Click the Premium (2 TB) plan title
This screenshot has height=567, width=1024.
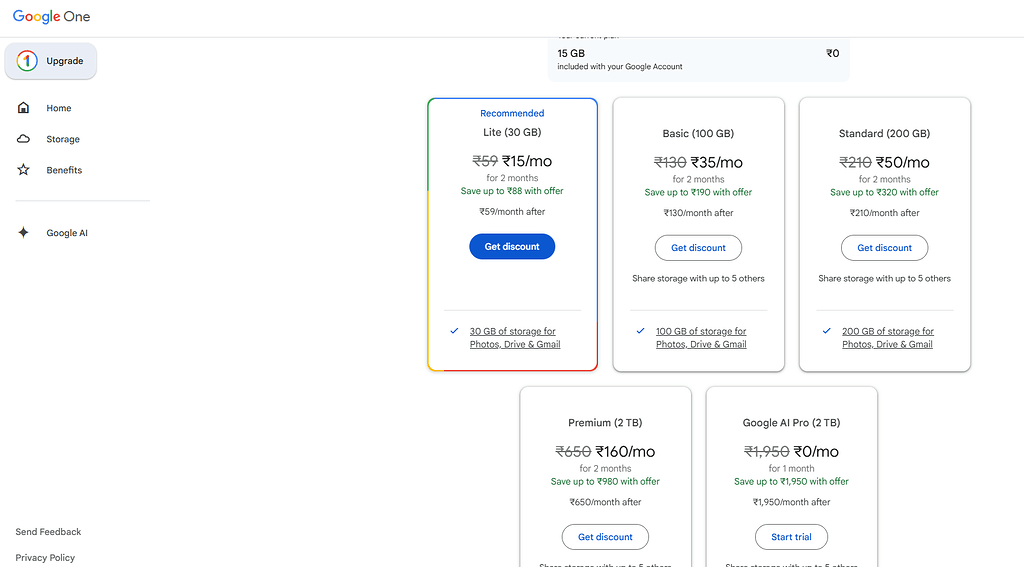pyautogui.click(x=605, y=423)
